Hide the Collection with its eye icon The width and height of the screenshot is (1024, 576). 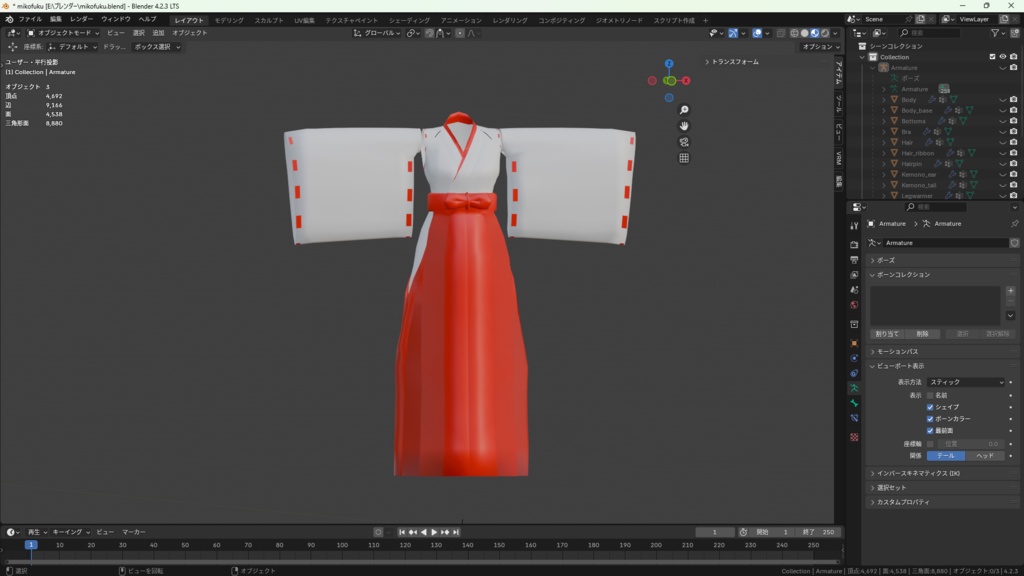click(1002, 57)
